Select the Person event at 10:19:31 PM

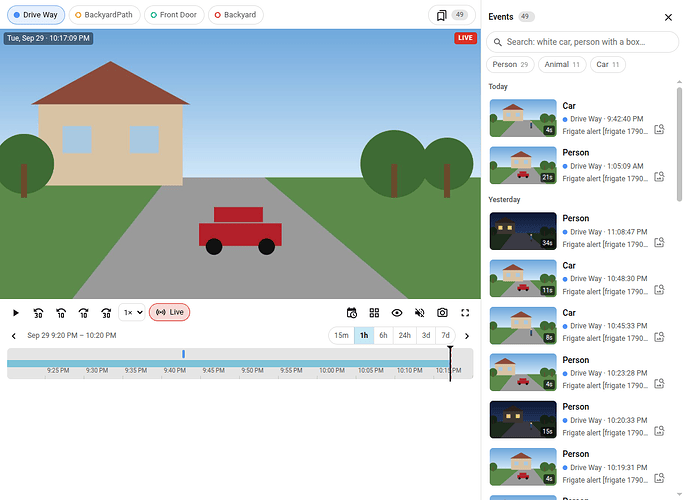(x=580, y=467)
